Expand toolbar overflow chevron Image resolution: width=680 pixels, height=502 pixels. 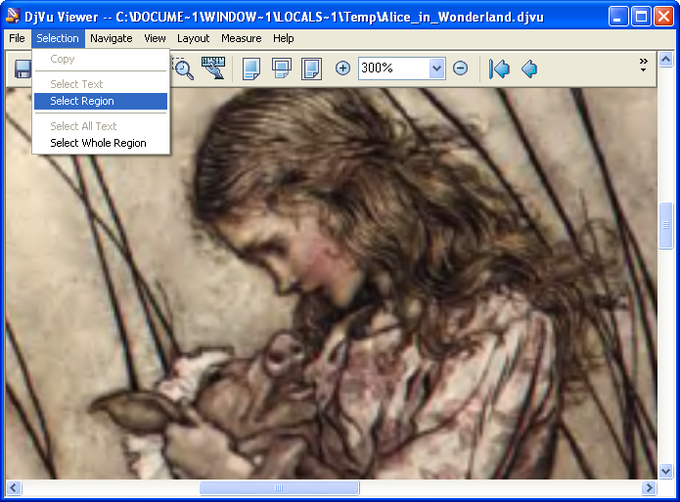644,65
